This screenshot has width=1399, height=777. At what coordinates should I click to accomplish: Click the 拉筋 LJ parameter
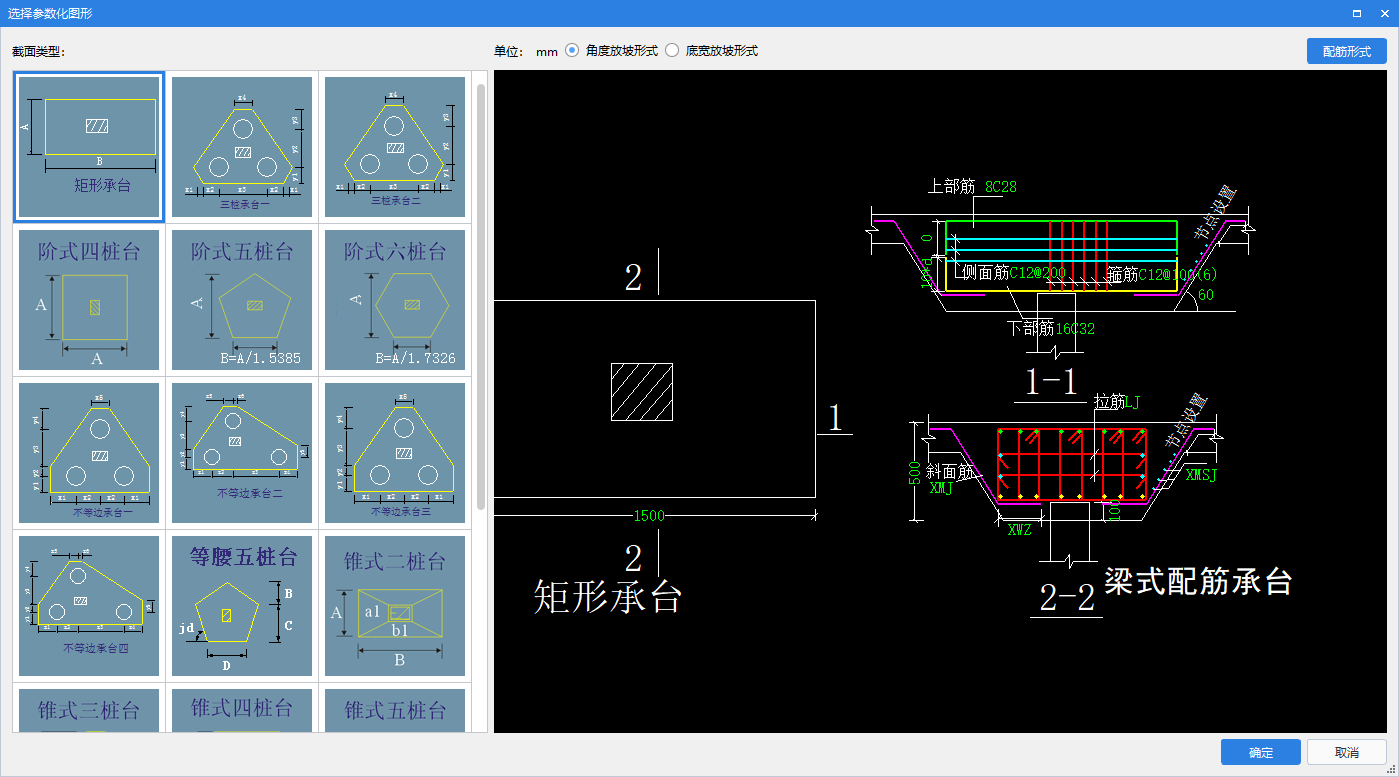1132,402
